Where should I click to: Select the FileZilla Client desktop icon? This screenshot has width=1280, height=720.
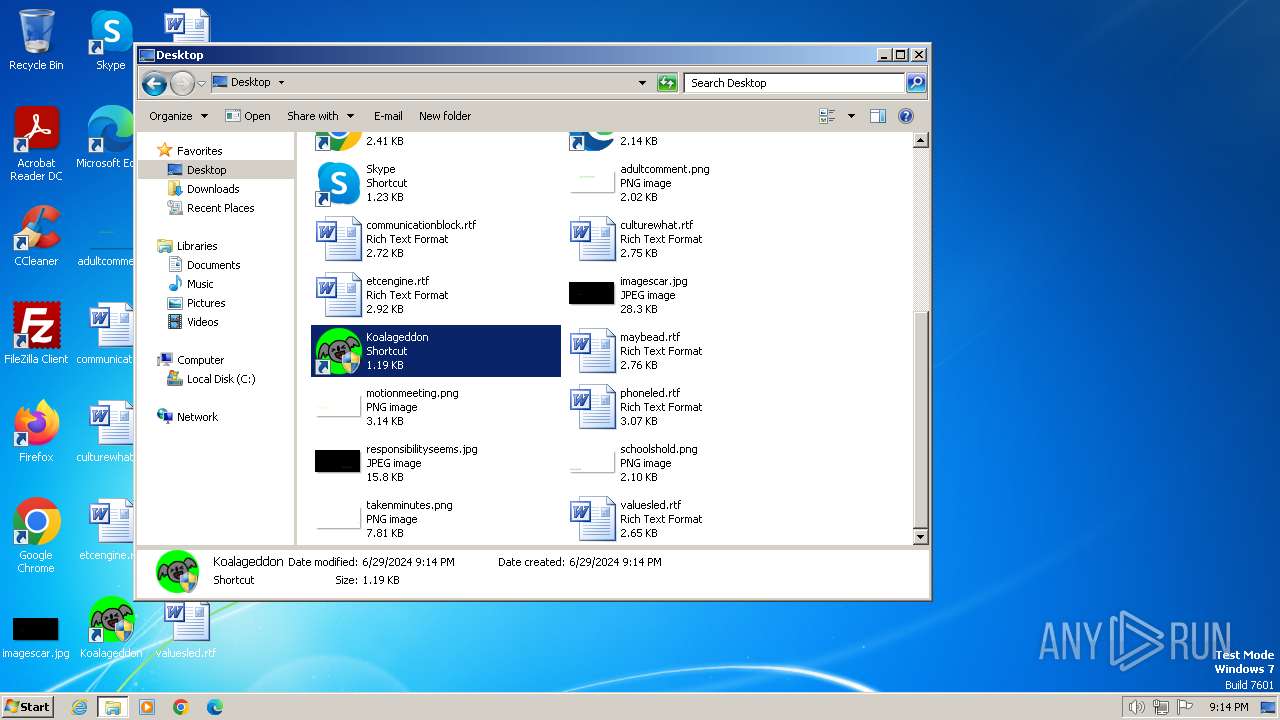pyautogui.click(x=36, y=333)
